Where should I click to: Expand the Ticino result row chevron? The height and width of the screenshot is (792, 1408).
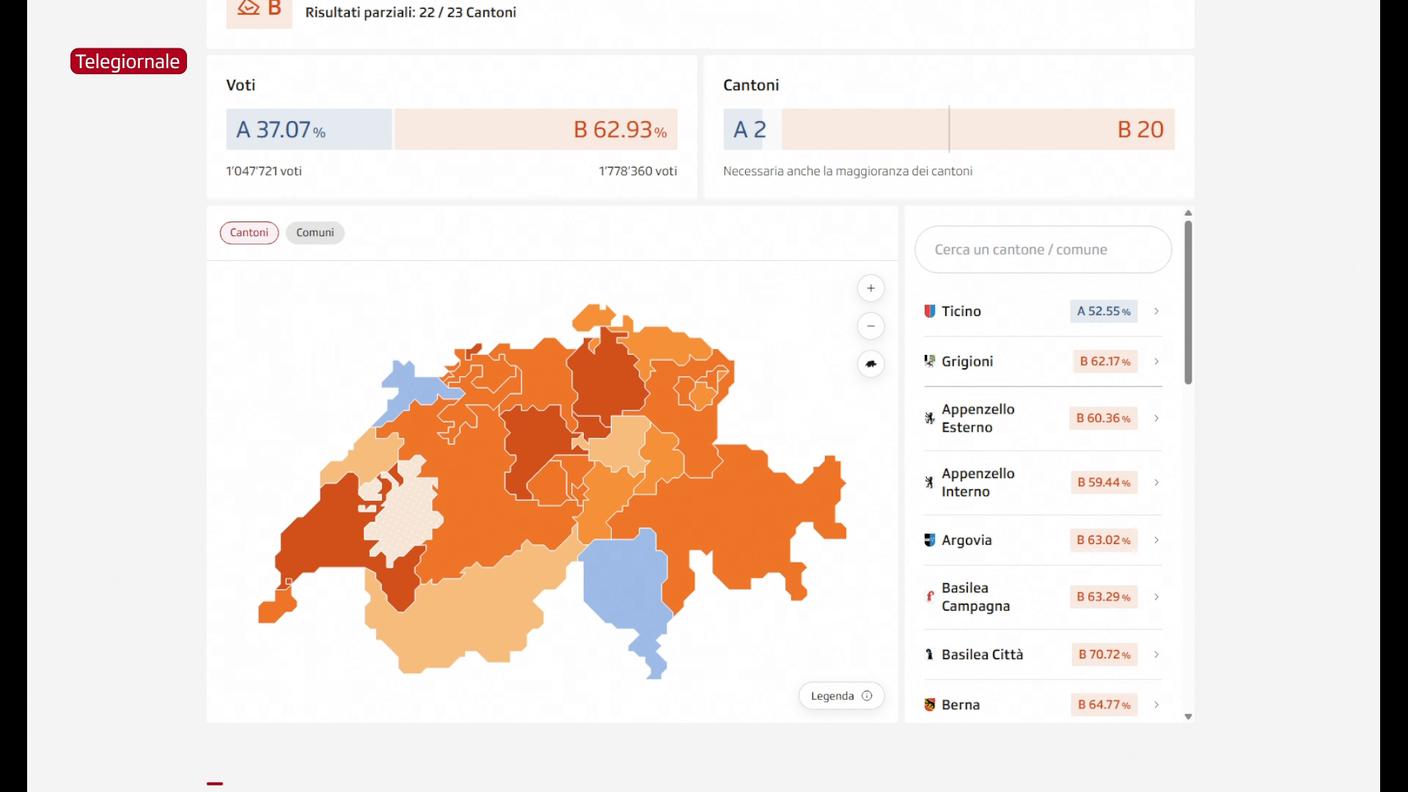pos(1156,311)
